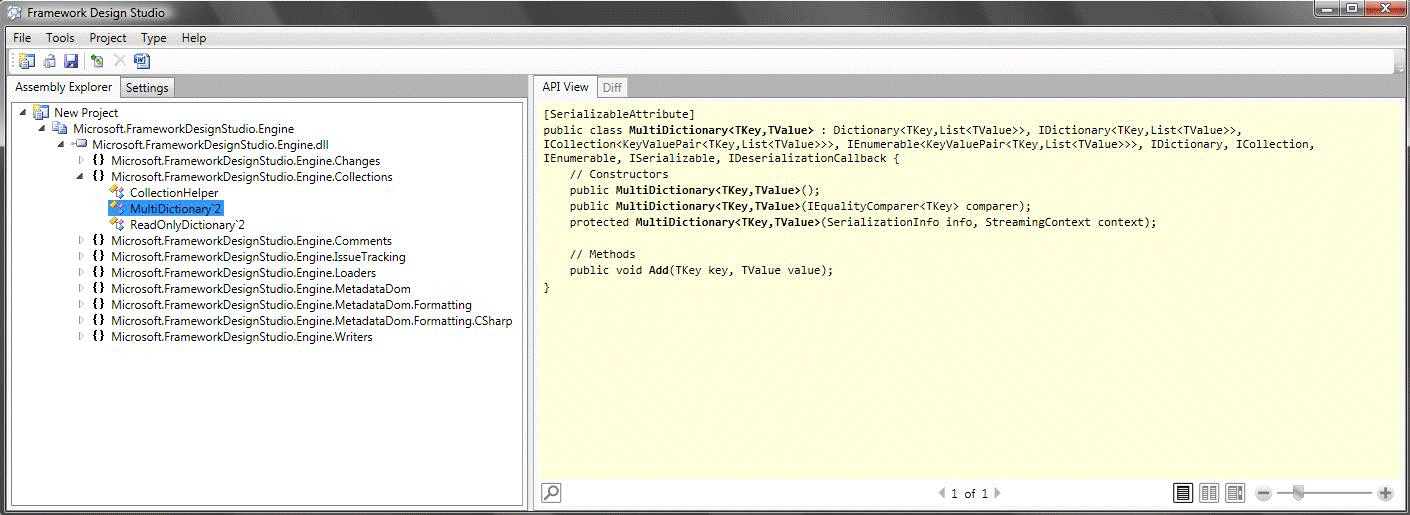Screen dimensions: 1410x515
Task: Click the Save (floppy disk) toolbar icon
Action: pos(71,62)
